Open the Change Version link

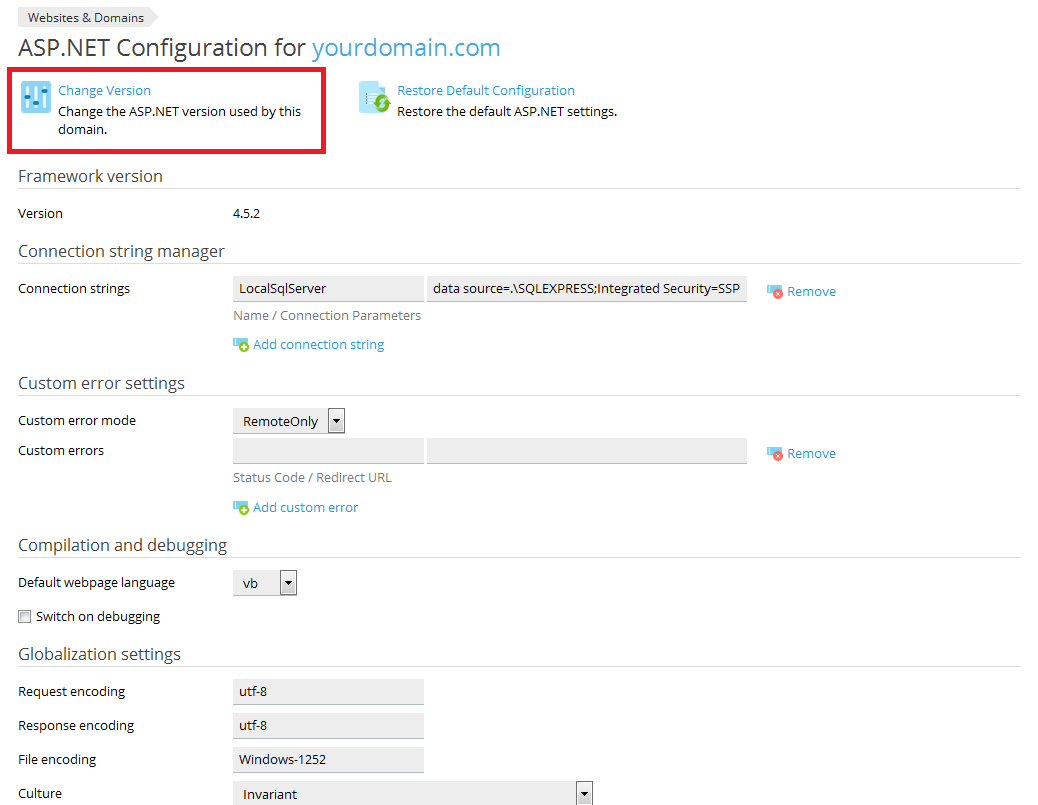(x=105, y=91)
